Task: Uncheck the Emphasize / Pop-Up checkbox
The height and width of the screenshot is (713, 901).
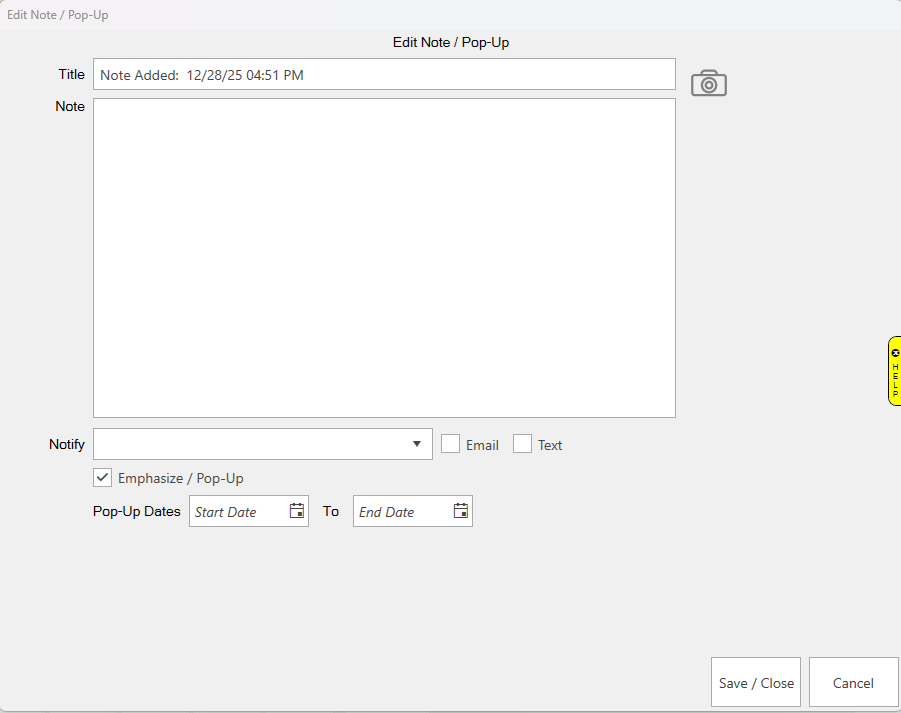Action: 102,477
